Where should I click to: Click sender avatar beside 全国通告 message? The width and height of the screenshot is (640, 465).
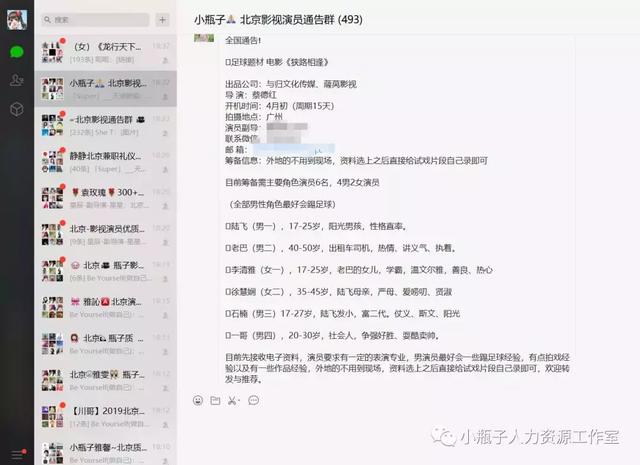(204, 38)
